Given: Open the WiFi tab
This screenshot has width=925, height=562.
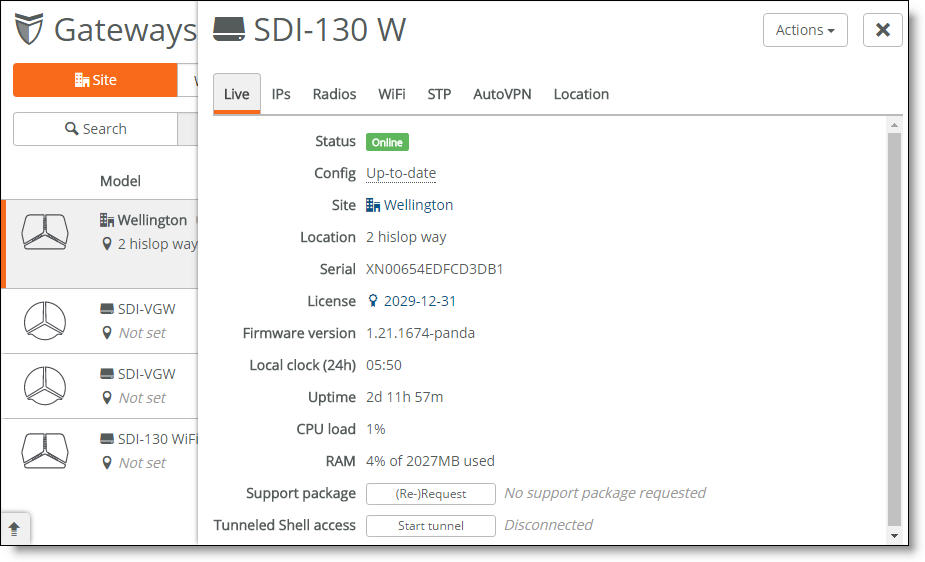Looking at the screenshot, I should click(392, 94).
